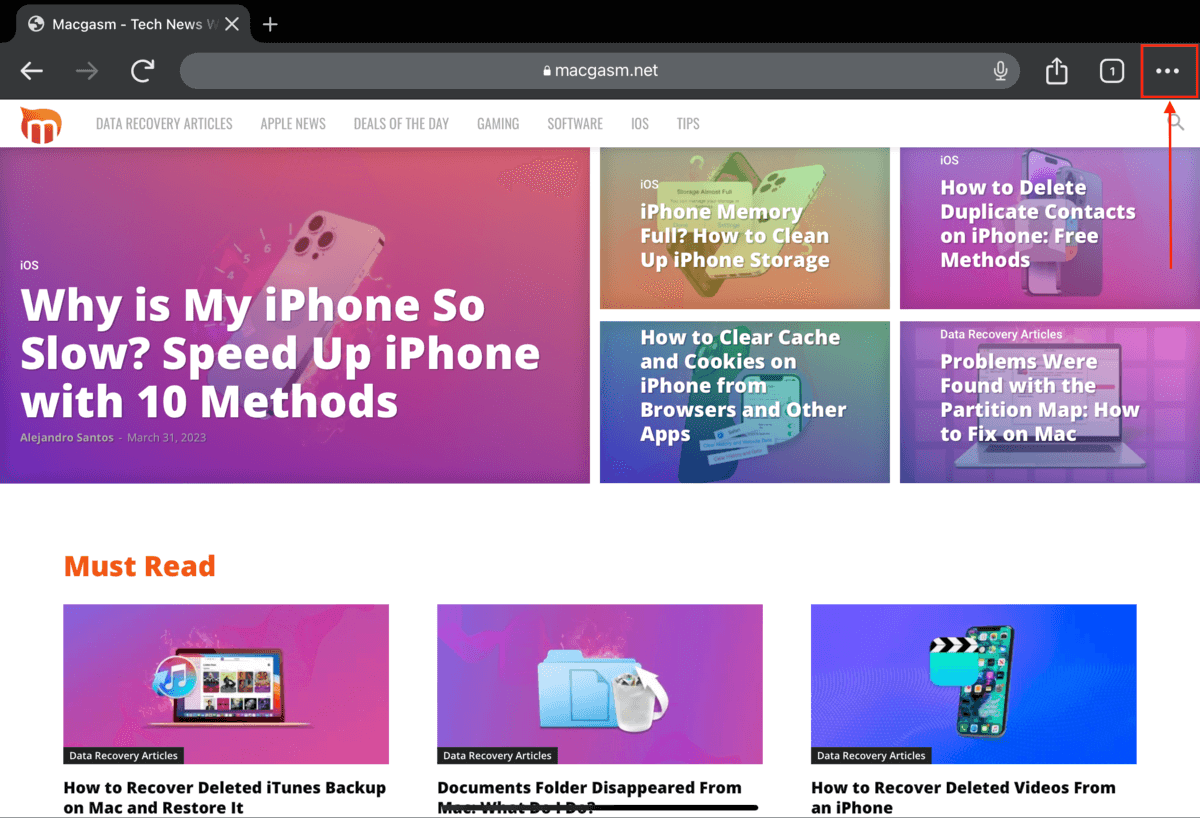The height and width of the screenshot is (818, 1200).
Task: Select Gaming in the navigation bar
Action: [498, 124]
